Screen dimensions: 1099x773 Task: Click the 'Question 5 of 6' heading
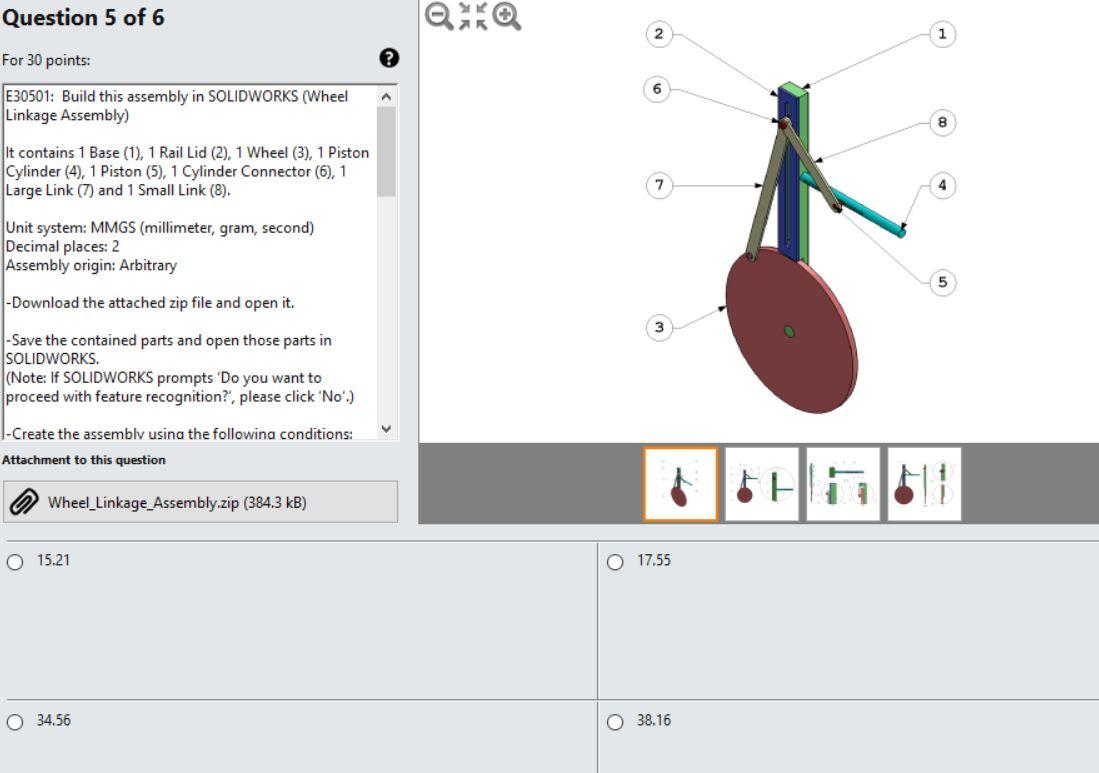(x=83, y=18)
